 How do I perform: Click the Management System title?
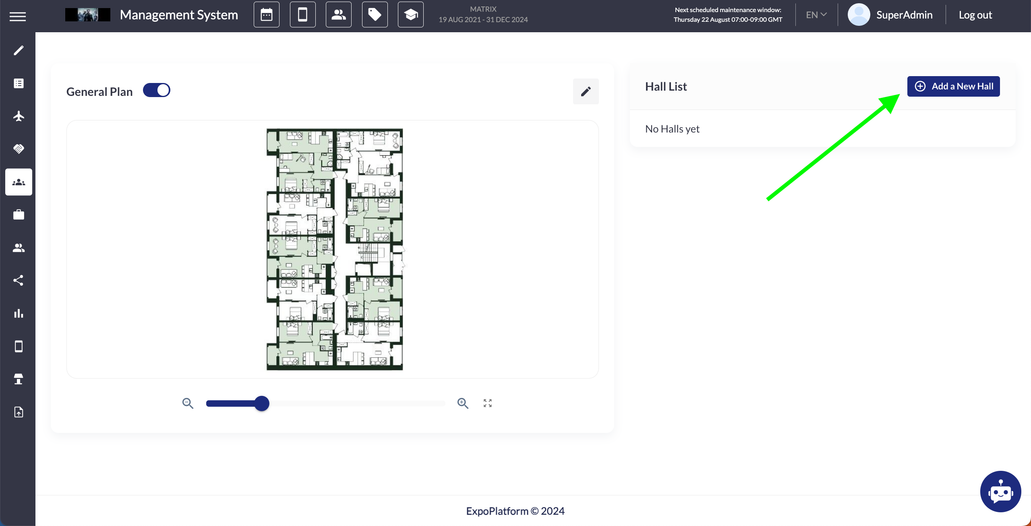(179, 15)
